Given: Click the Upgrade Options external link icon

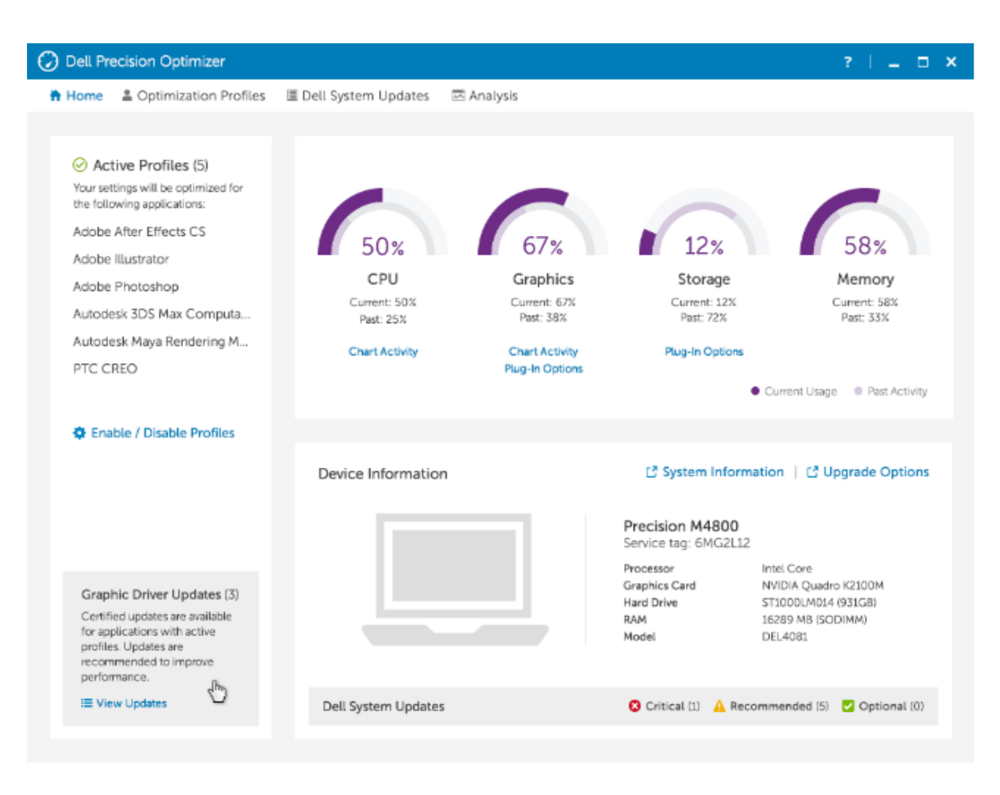Looking at the screenshot, I should click(812, 472).
